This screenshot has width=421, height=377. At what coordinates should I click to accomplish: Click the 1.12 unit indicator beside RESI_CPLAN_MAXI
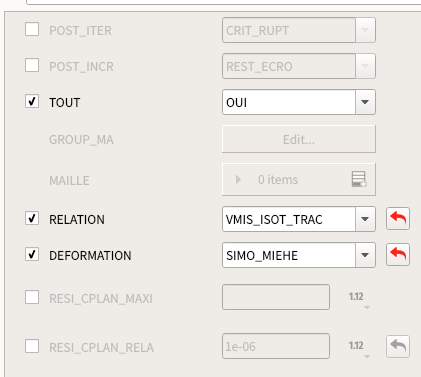(358, 298)
